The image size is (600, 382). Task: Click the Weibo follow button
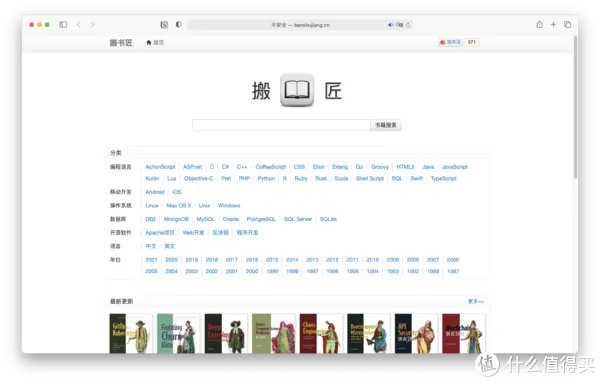[x=451, y=42]
